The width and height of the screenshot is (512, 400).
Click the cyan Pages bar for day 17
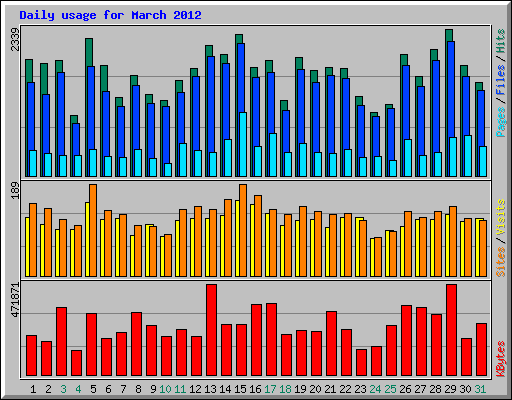point(273,155)
